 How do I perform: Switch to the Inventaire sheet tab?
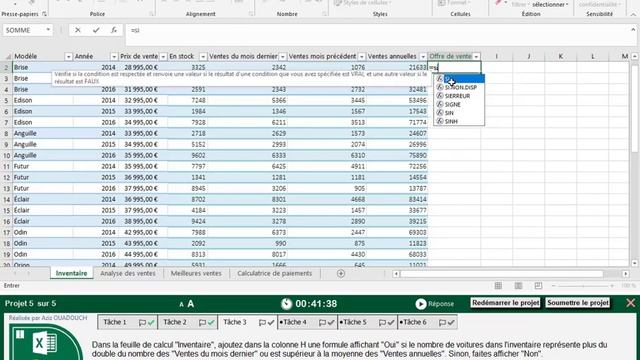71,273
